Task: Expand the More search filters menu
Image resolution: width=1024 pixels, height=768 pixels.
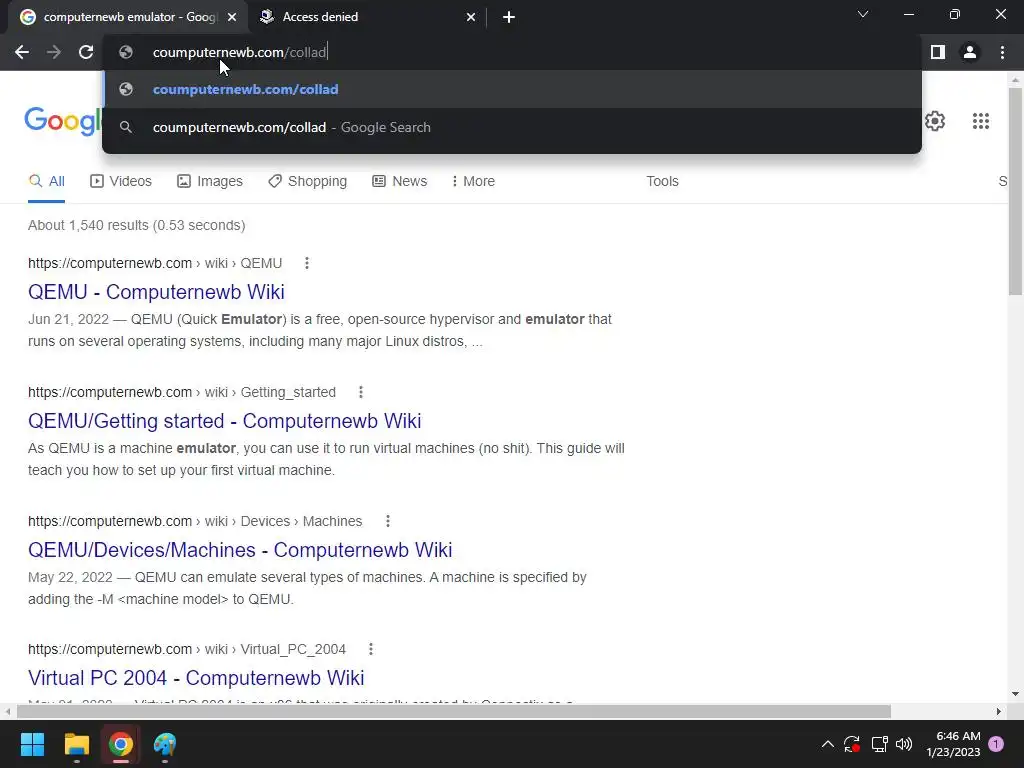Action: click(473, 182)
